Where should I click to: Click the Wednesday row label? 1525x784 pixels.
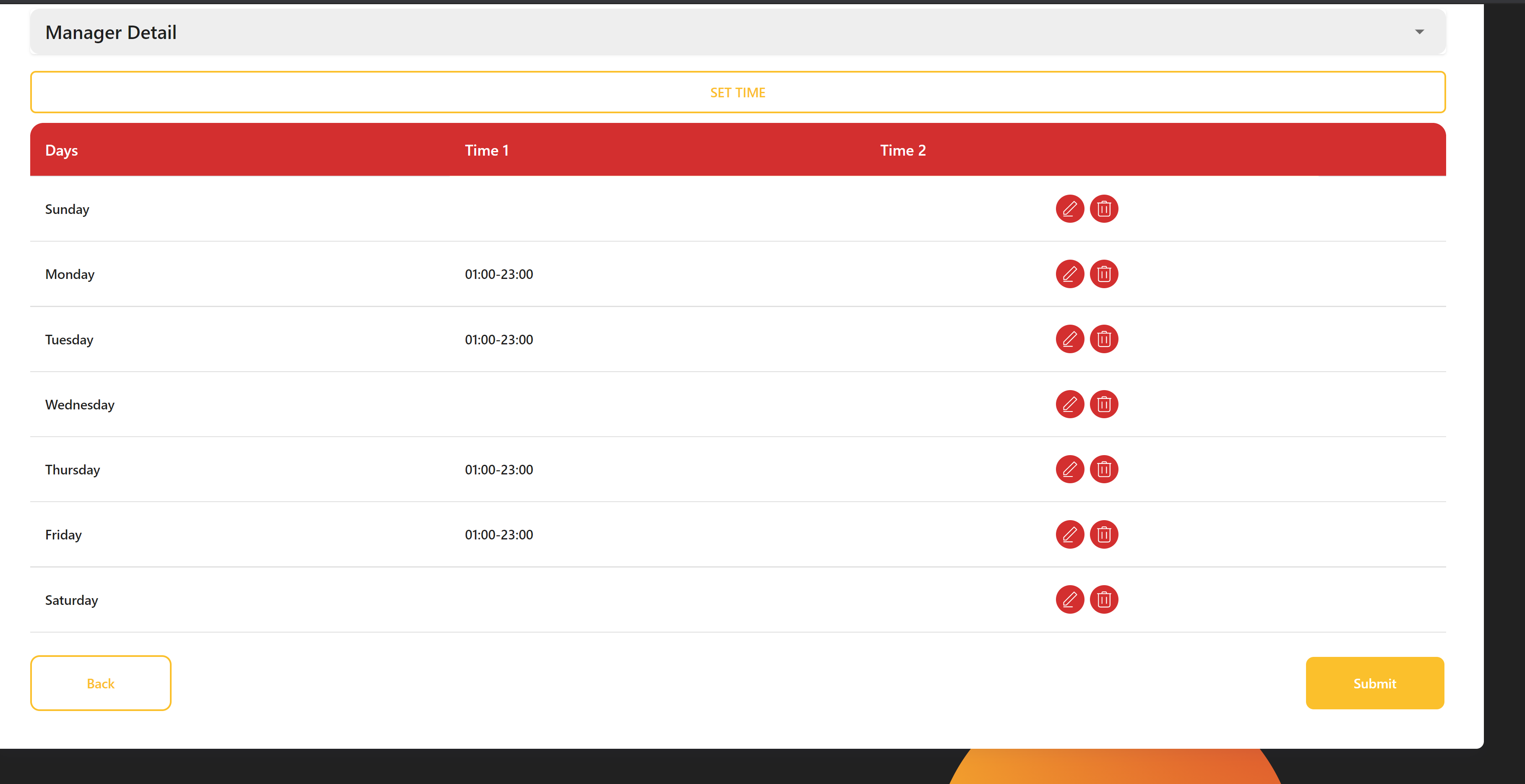[x=80, y=405]
